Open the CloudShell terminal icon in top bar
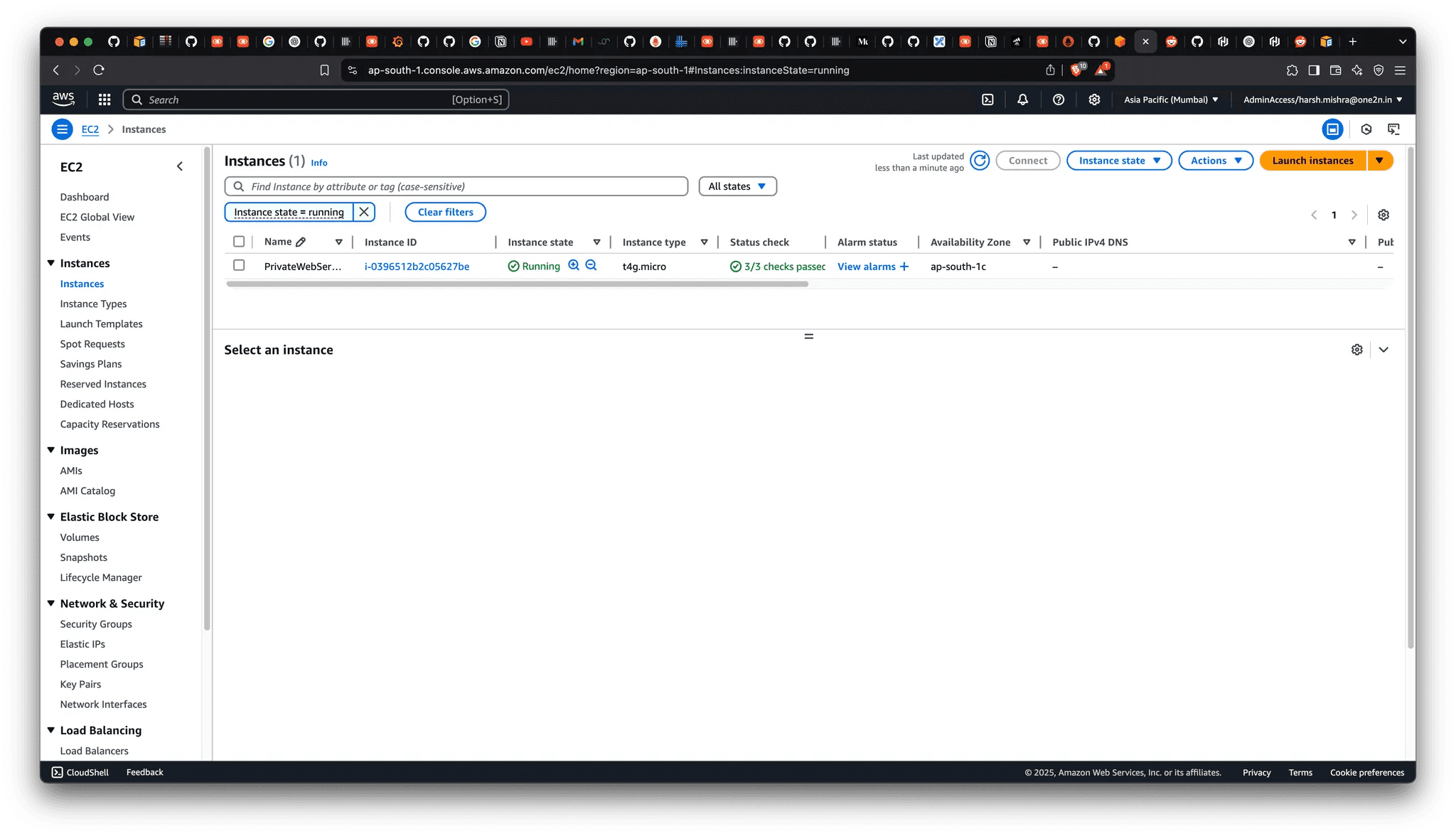The width and height of the screenshot is (1456, 836). point(987,100)
